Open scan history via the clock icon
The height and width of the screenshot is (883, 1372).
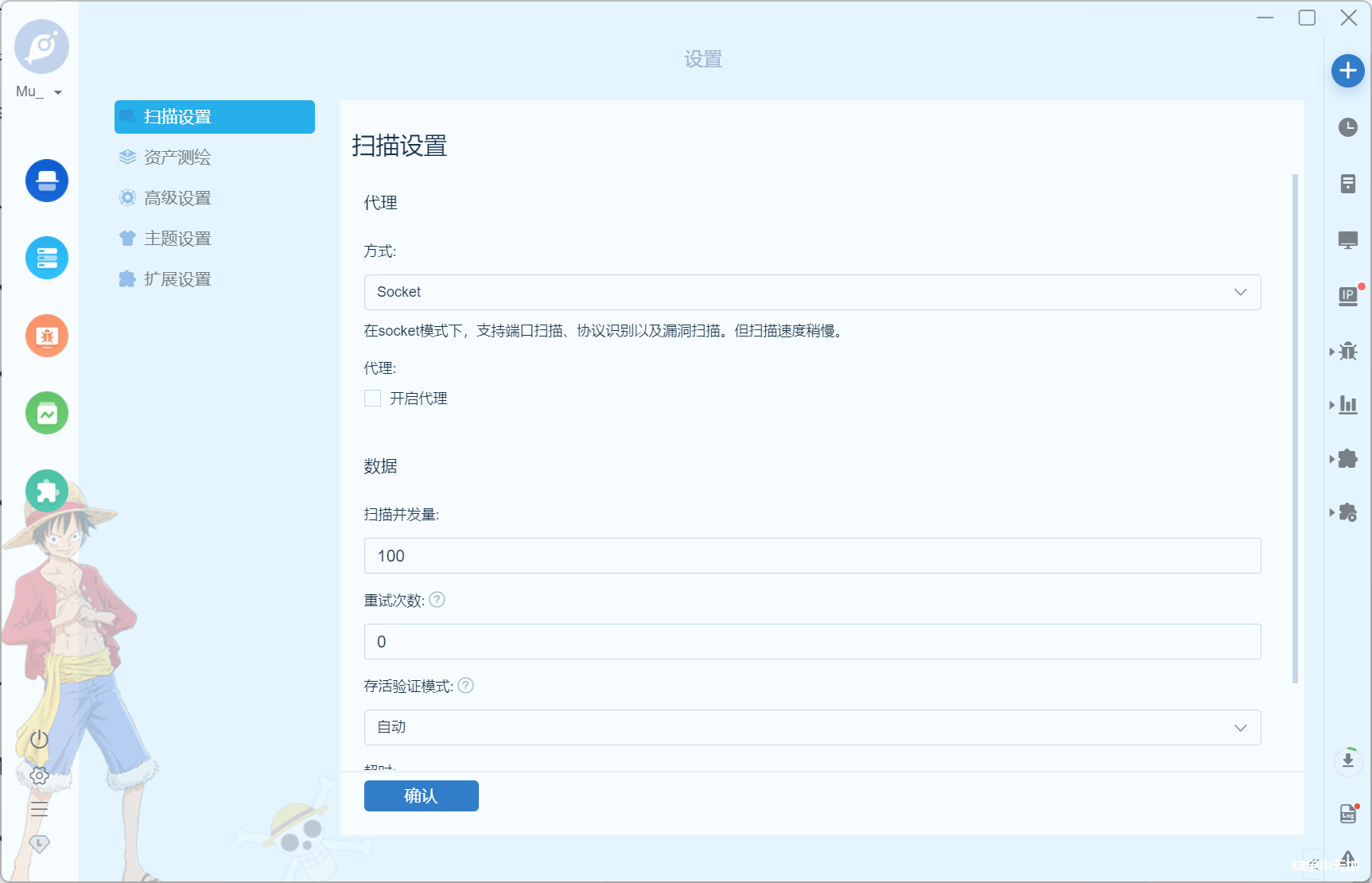click(x=1347, y=127)
